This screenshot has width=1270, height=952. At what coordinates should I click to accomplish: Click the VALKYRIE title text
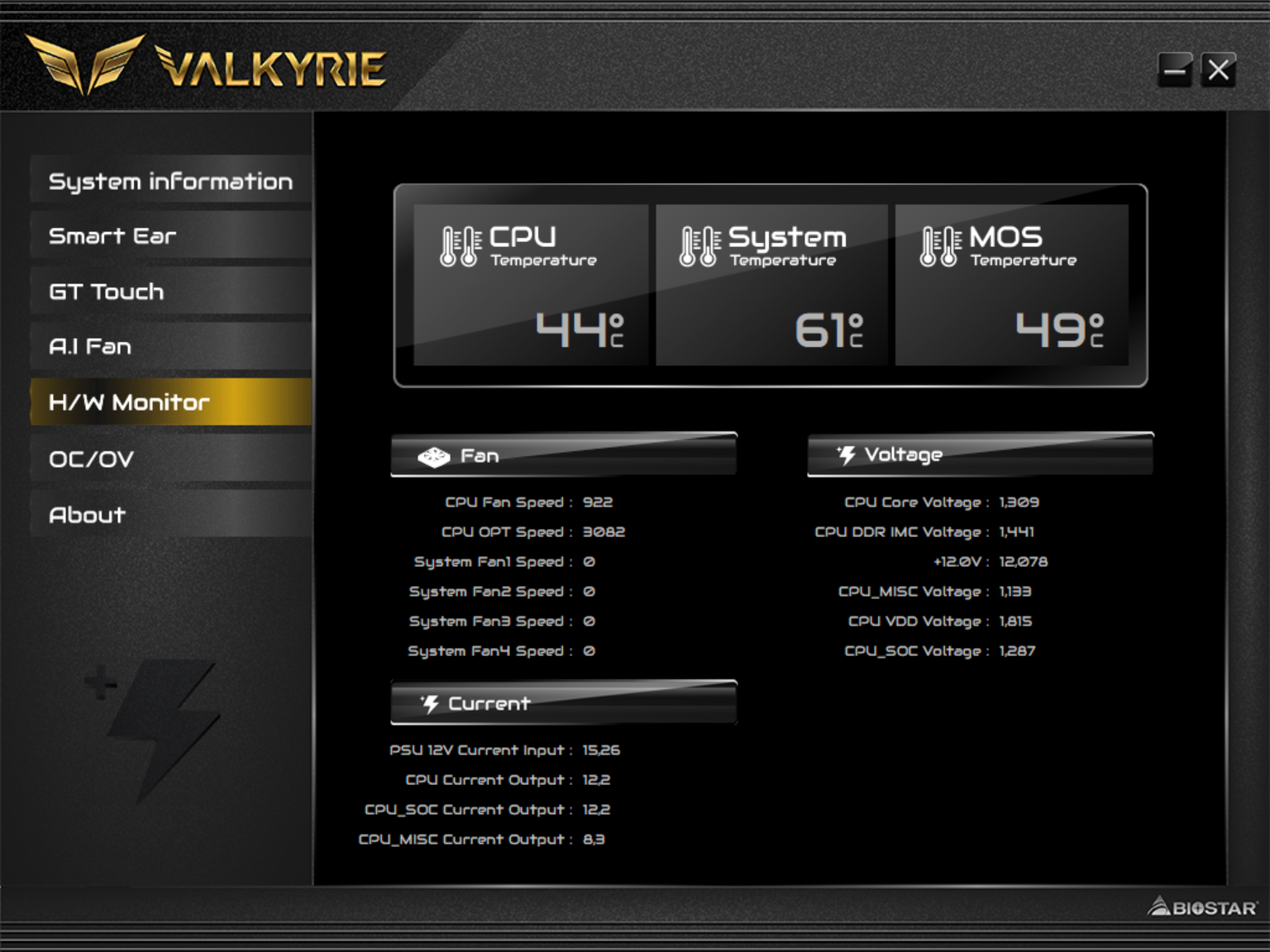click(271, 68)
